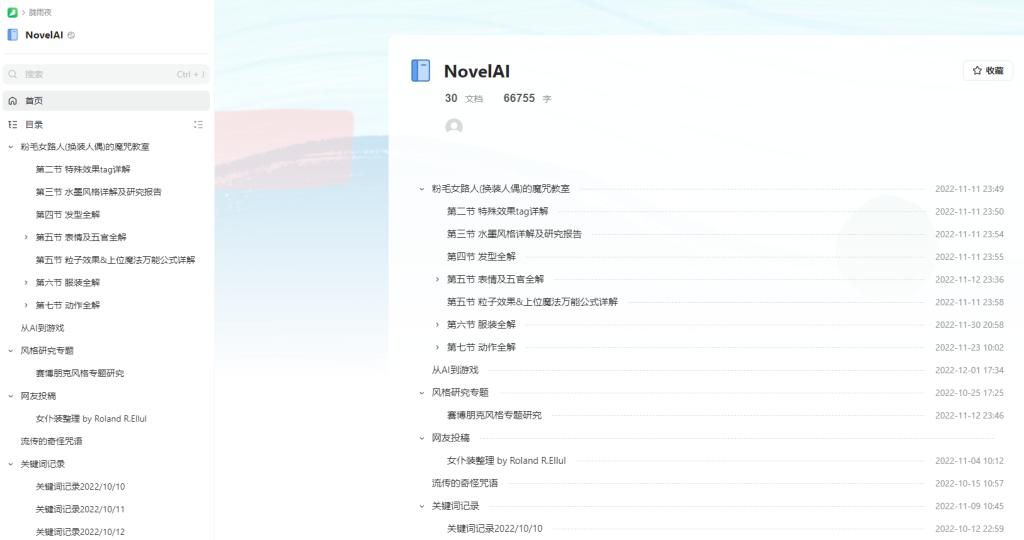The image size is (1024, 540).
Task: Open the 首页 sidebar item
Action: [x=106, y=101]
